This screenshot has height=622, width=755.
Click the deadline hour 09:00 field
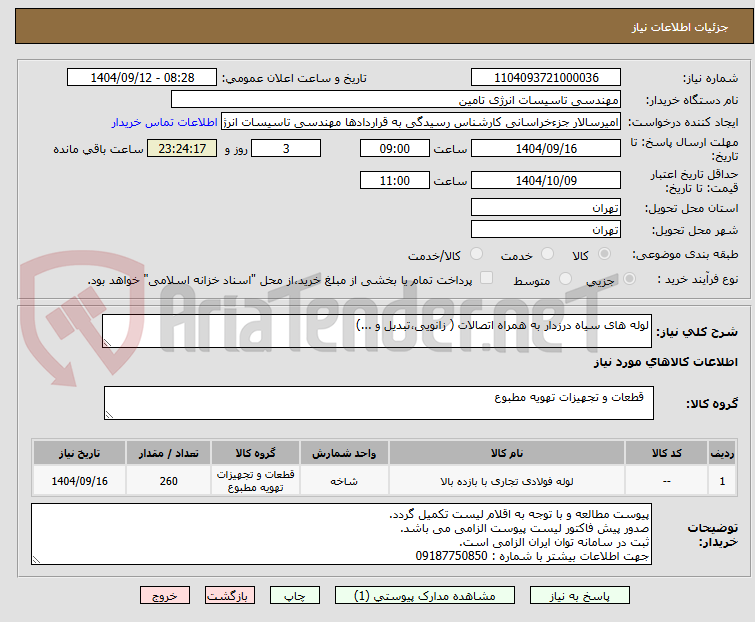point(394,148)
